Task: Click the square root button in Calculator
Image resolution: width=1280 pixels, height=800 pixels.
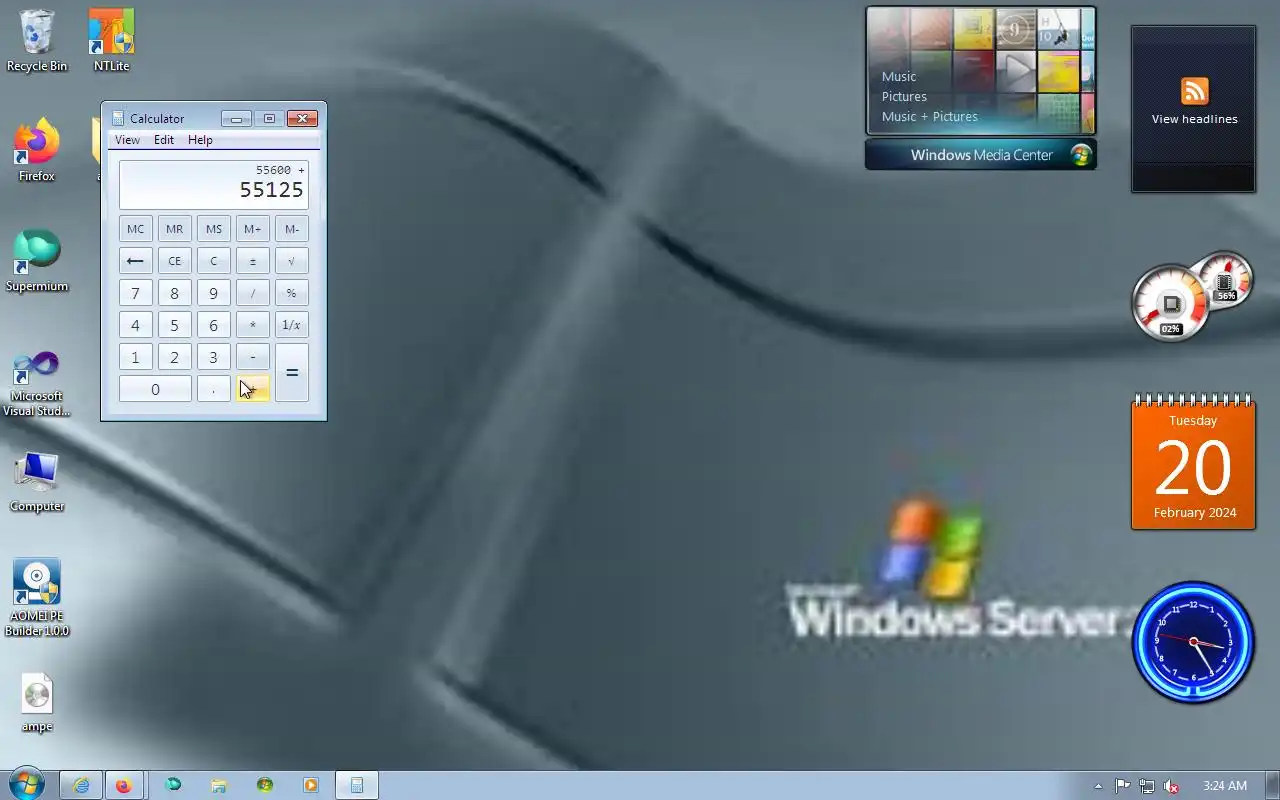Action: pos(291,261)
